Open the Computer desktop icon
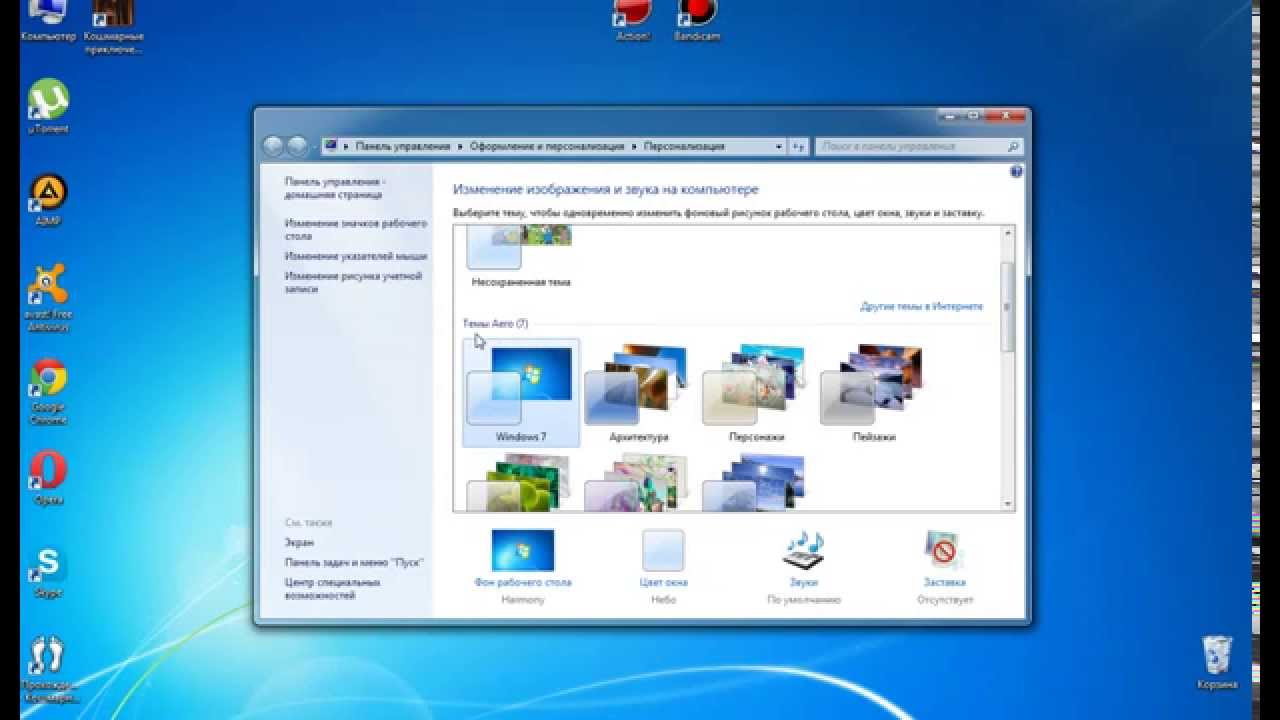1280x720 pixels. 48,20
